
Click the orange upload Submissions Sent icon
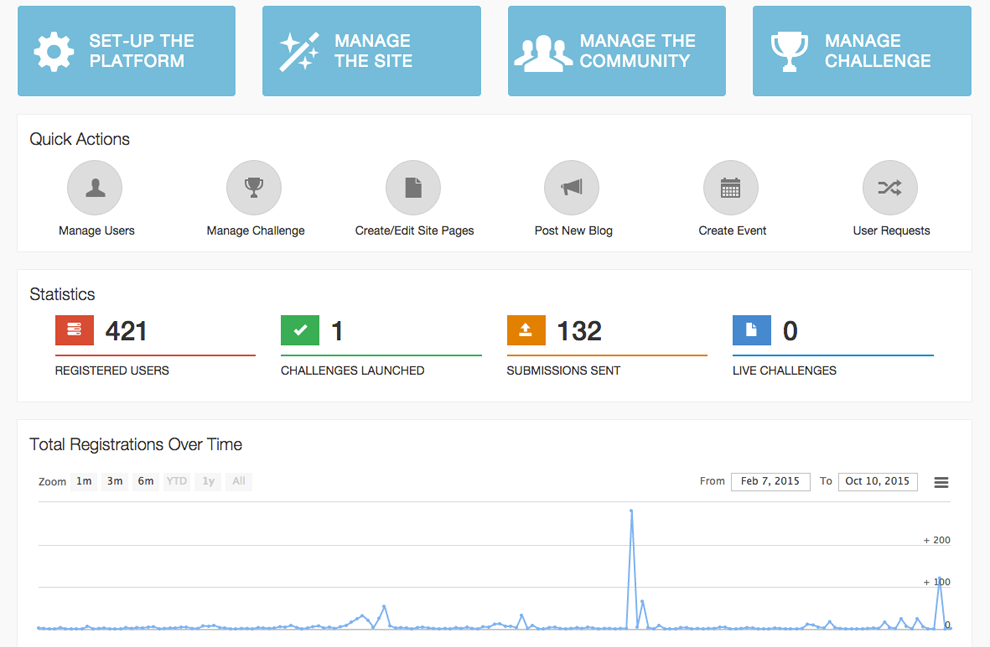(x=526, y=330)
